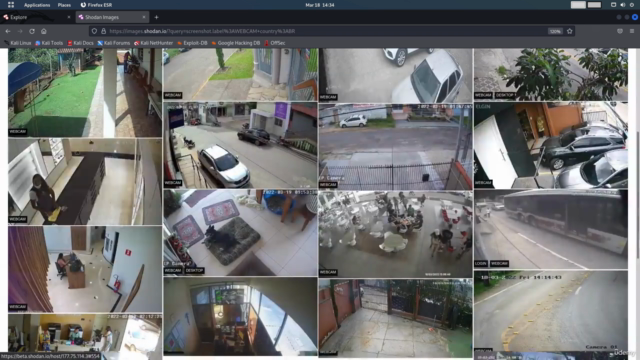The image size is (640, 360).
Task: Open the Firefox ESR panel menu
Action: (x=96, y=5)
